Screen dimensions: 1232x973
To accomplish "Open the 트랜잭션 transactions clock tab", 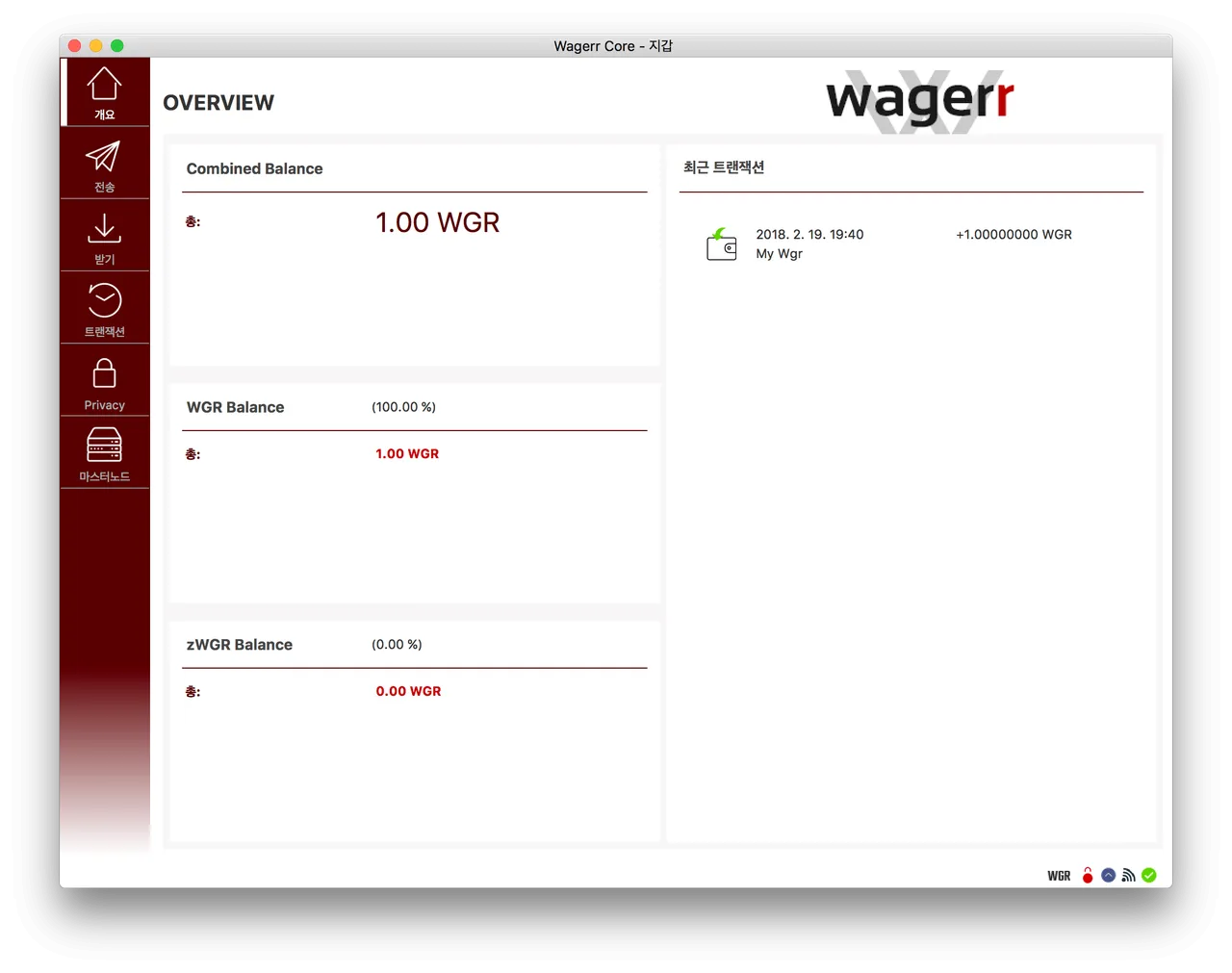I will [x=105, y=308].
